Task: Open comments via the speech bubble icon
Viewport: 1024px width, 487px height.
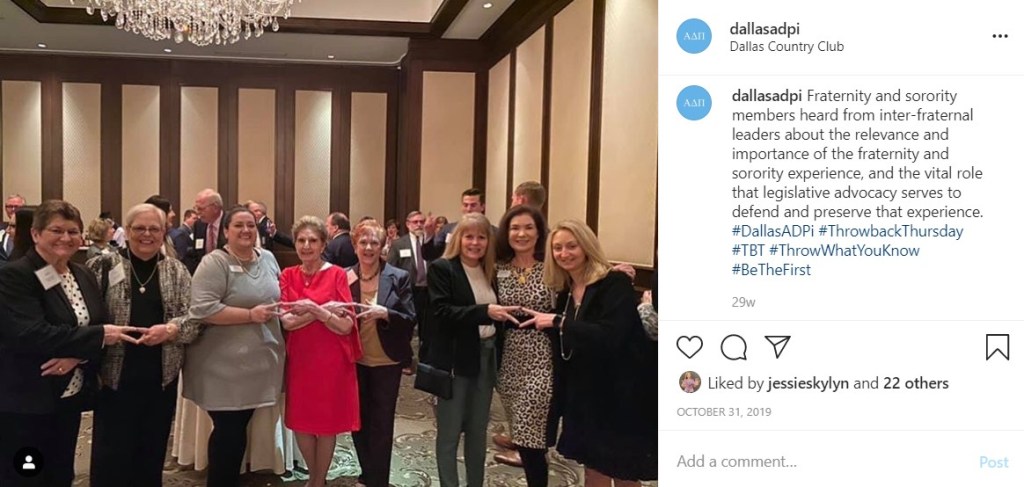Action: [x=733, y=347]
